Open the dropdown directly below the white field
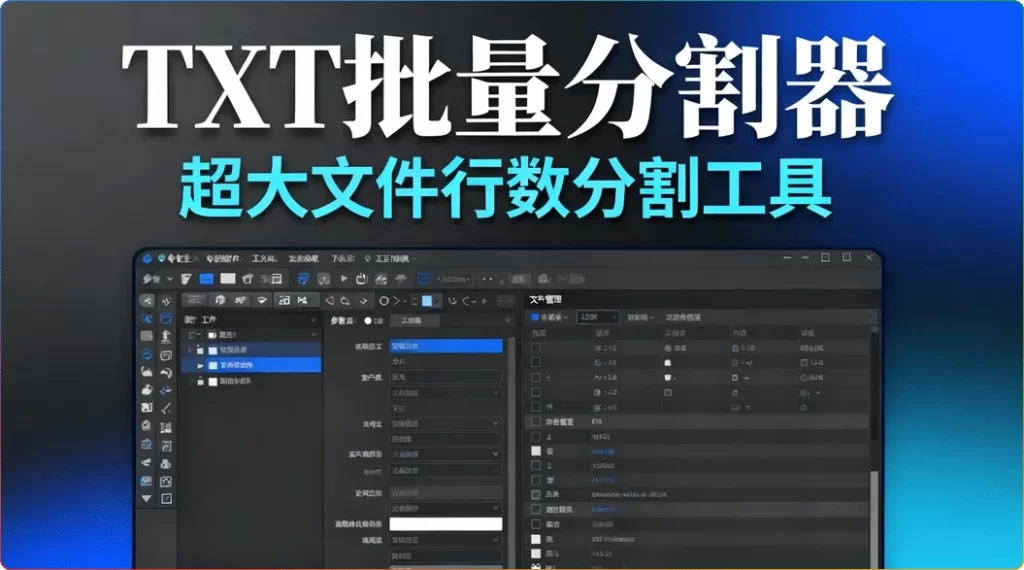The height and width of the screenshot is (570, 1024). (446, 540)
